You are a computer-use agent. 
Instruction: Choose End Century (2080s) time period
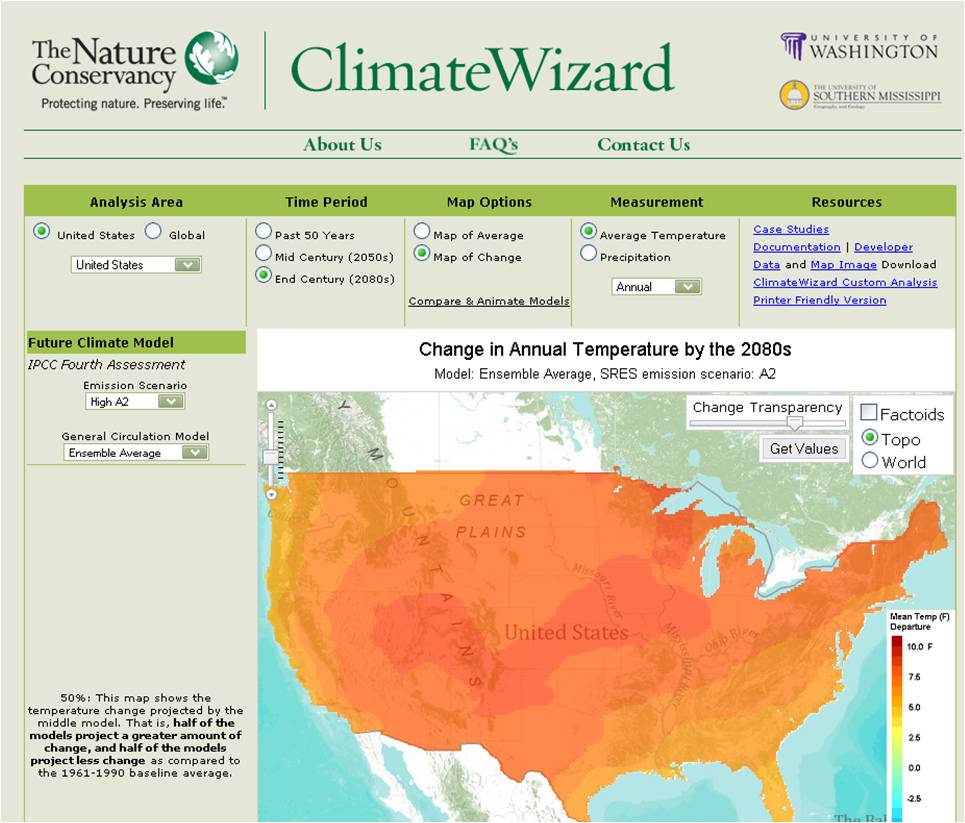(x=263, y=275)
